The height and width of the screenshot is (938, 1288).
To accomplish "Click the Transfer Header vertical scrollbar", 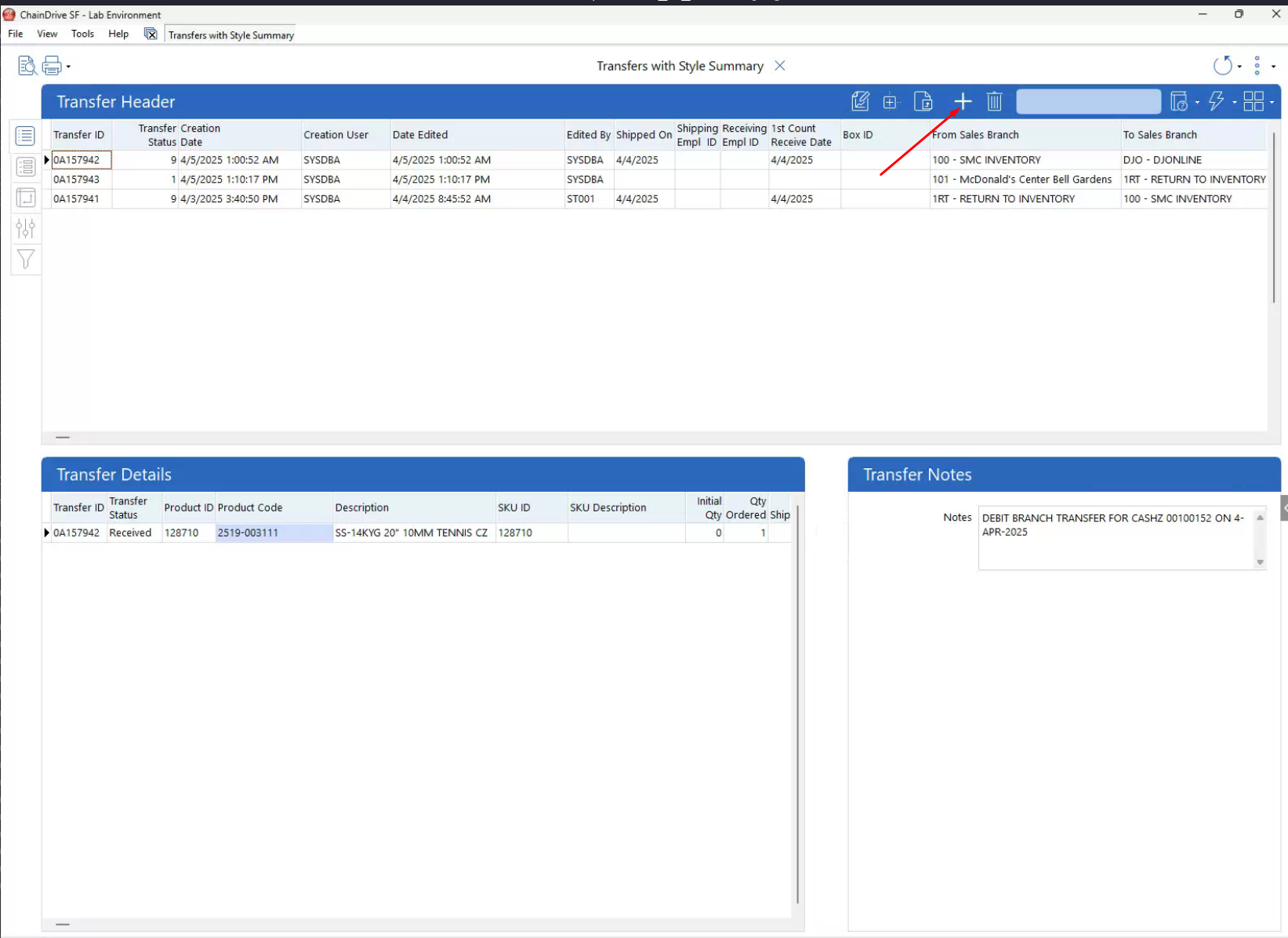I will pyautogui.click(x=1274, y=218).
